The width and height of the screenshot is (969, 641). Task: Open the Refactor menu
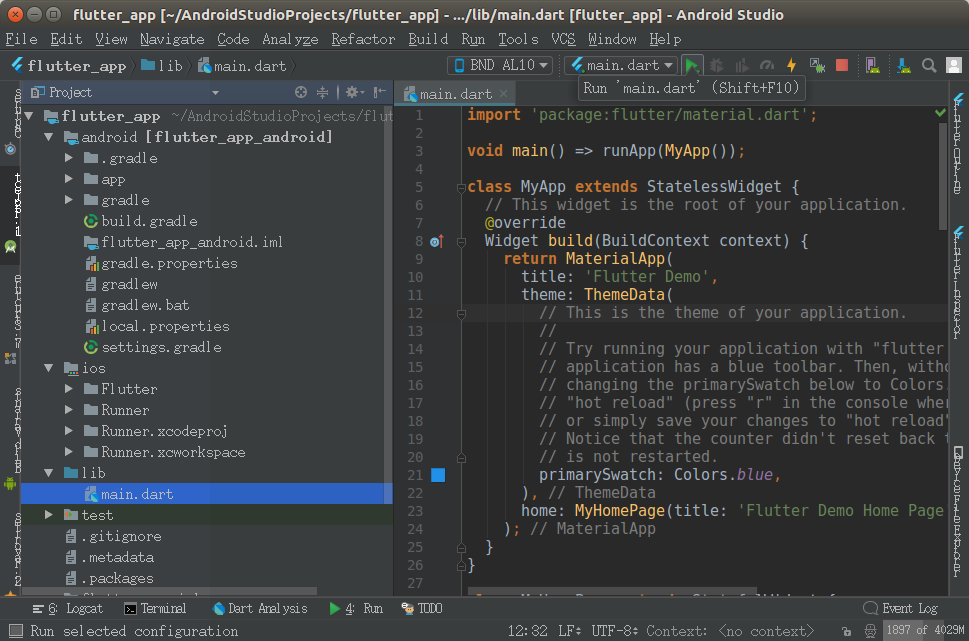coord(362,39)
